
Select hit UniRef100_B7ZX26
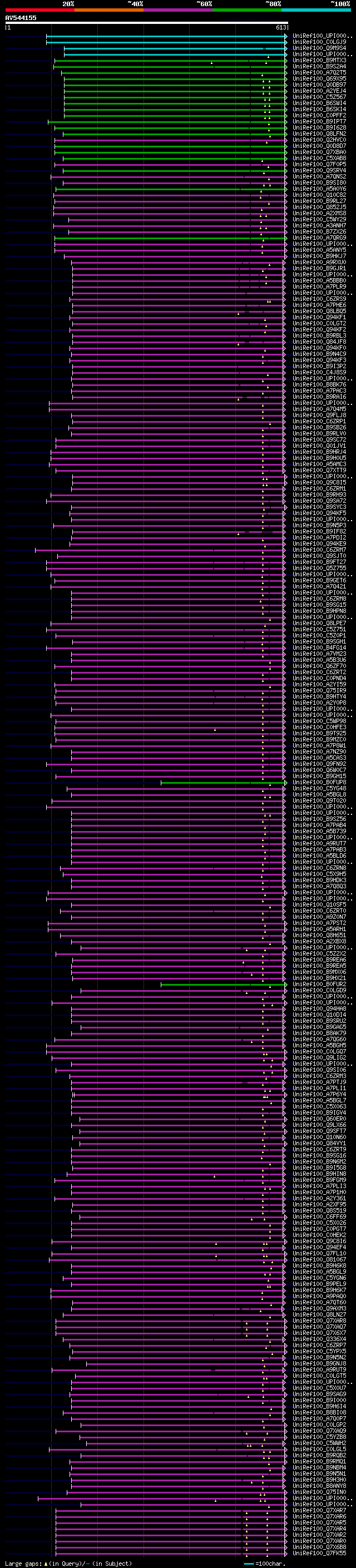pyautogui.click(x=319, y=231)
